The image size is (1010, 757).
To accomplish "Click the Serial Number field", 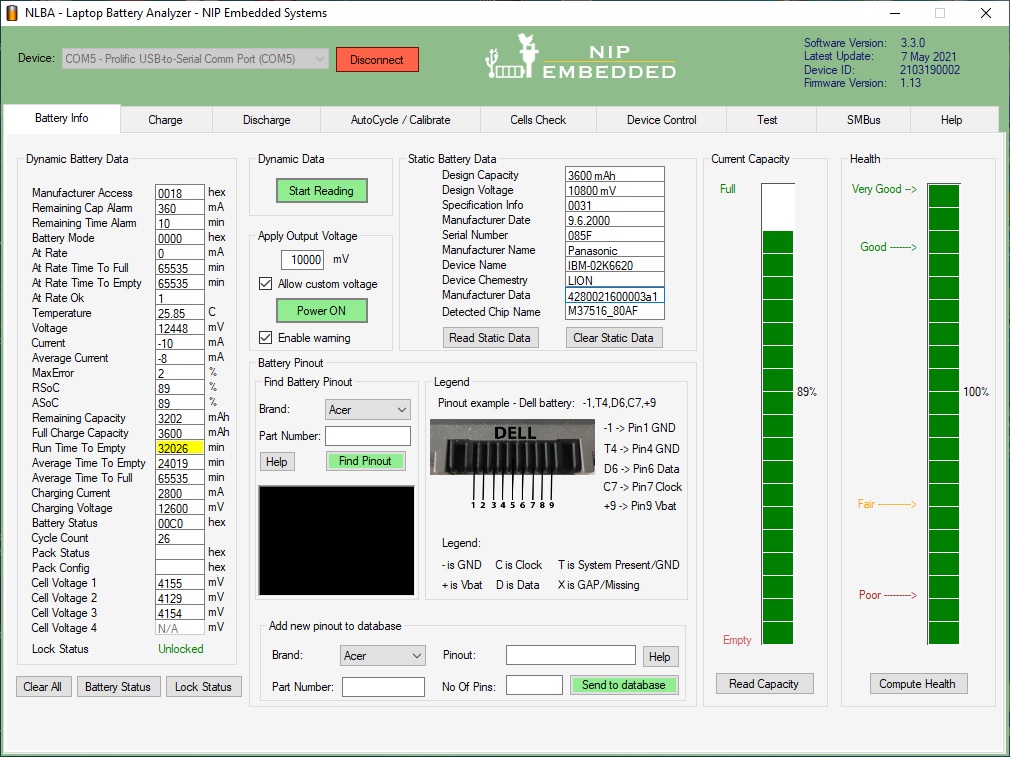I will coord(615,235).
